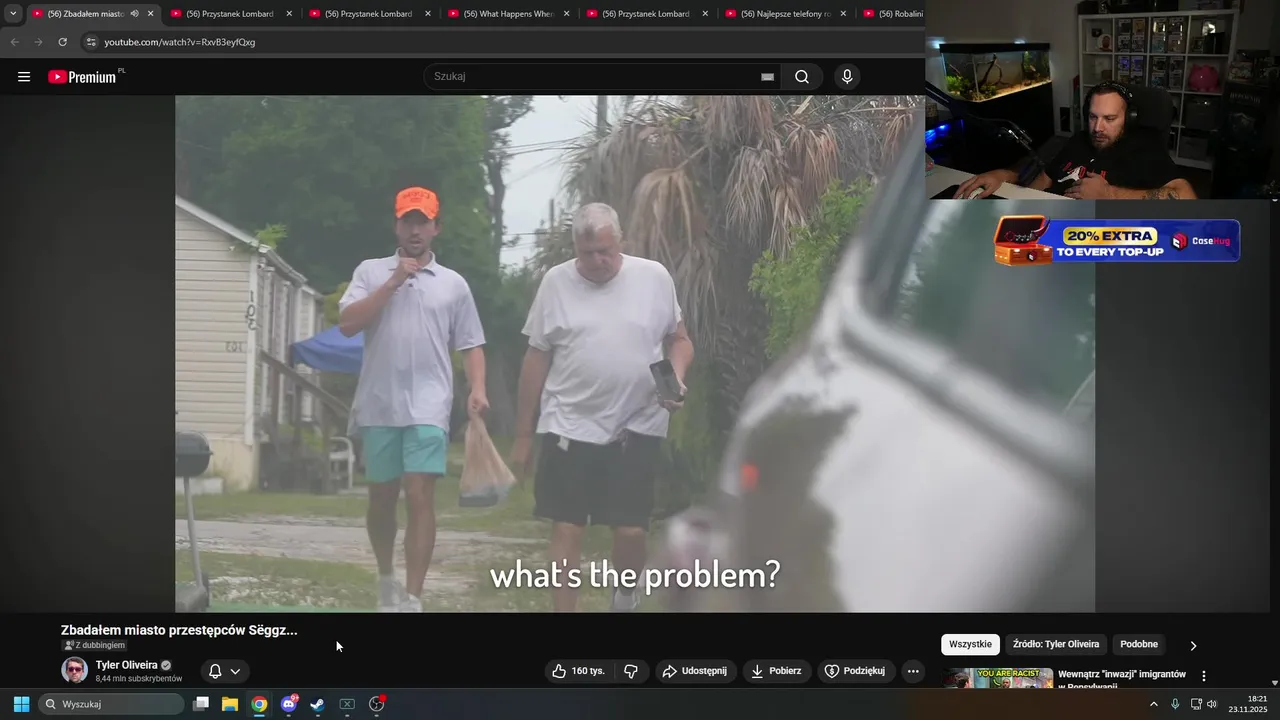This screenshot has height=720, width=1280.
Task: Close the Najlepsze telefony tab
Action: [844, 14]
